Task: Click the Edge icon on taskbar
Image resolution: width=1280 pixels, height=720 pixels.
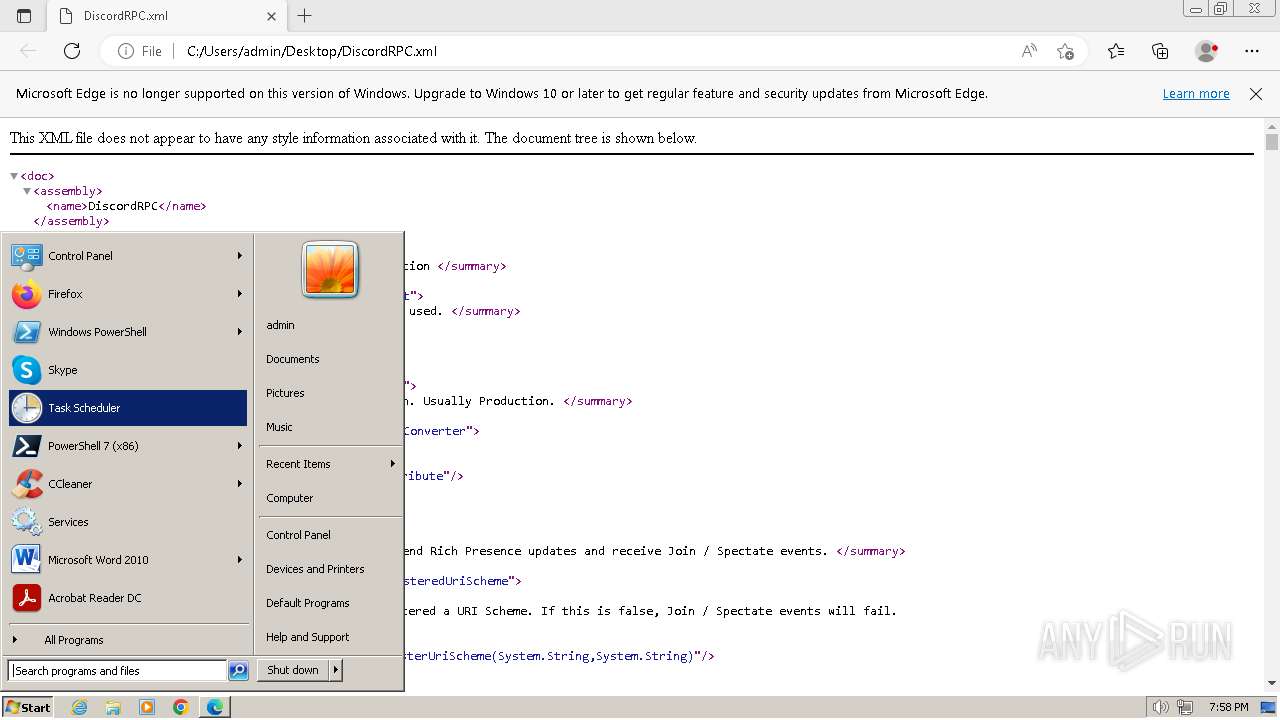Action: [x=215, y=707]
